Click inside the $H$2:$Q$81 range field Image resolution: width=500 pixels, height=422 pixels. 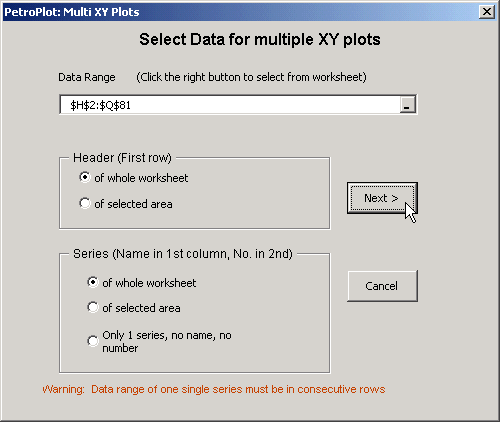(x=230, y=105)
